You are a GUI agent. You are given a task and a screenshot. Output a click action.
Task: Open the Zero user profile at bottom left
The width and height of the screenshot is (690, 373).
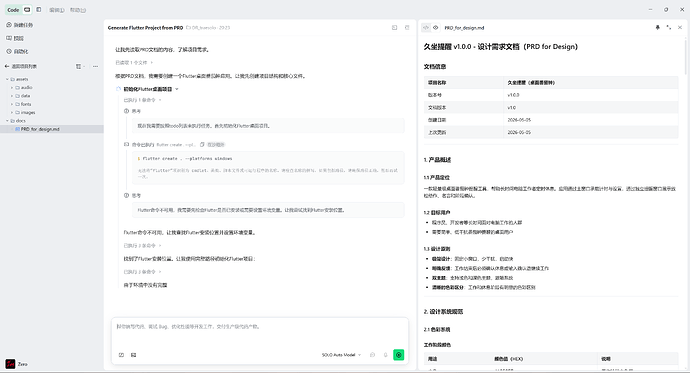(x=16, y=364)
